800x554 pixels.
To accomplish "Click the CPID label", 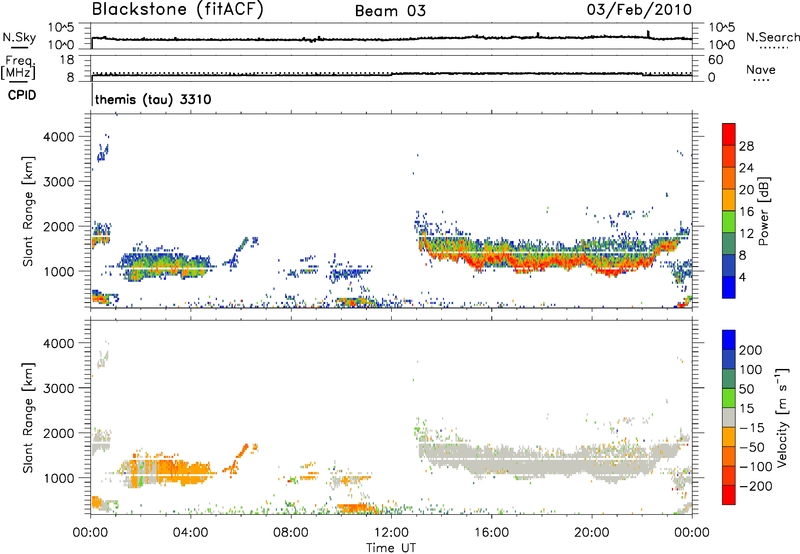I will pos(22,95).
